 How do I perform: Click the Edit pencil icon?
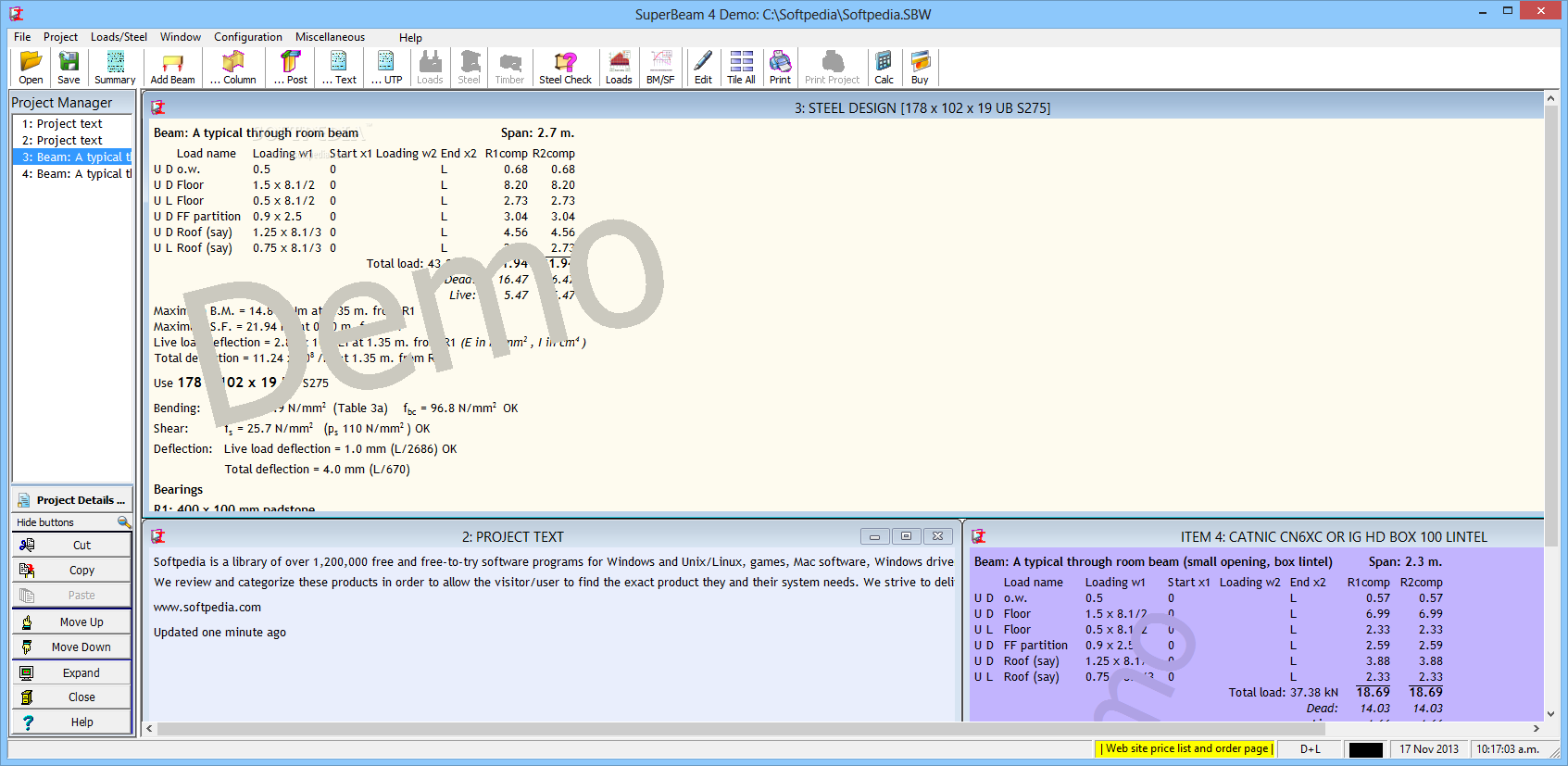pyautogui.click(x=703, y=68)
